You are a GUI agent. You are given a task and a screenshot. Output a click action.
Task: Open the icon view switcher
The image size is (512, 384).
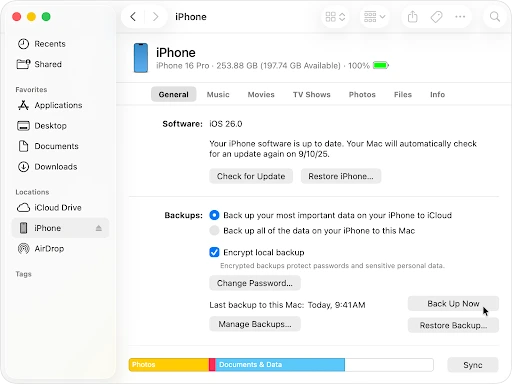tap(335, 17)
